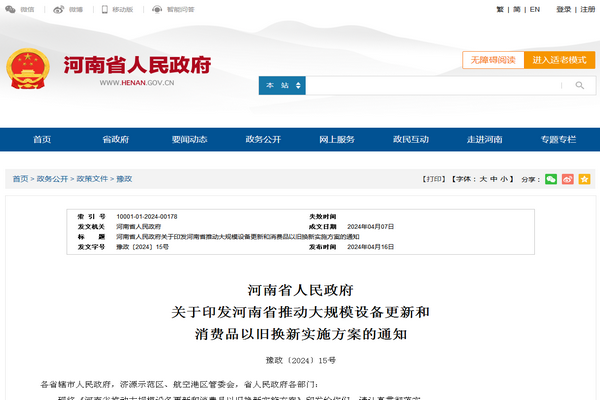
Task: Switch site language to EN
Action: [535, 9]
